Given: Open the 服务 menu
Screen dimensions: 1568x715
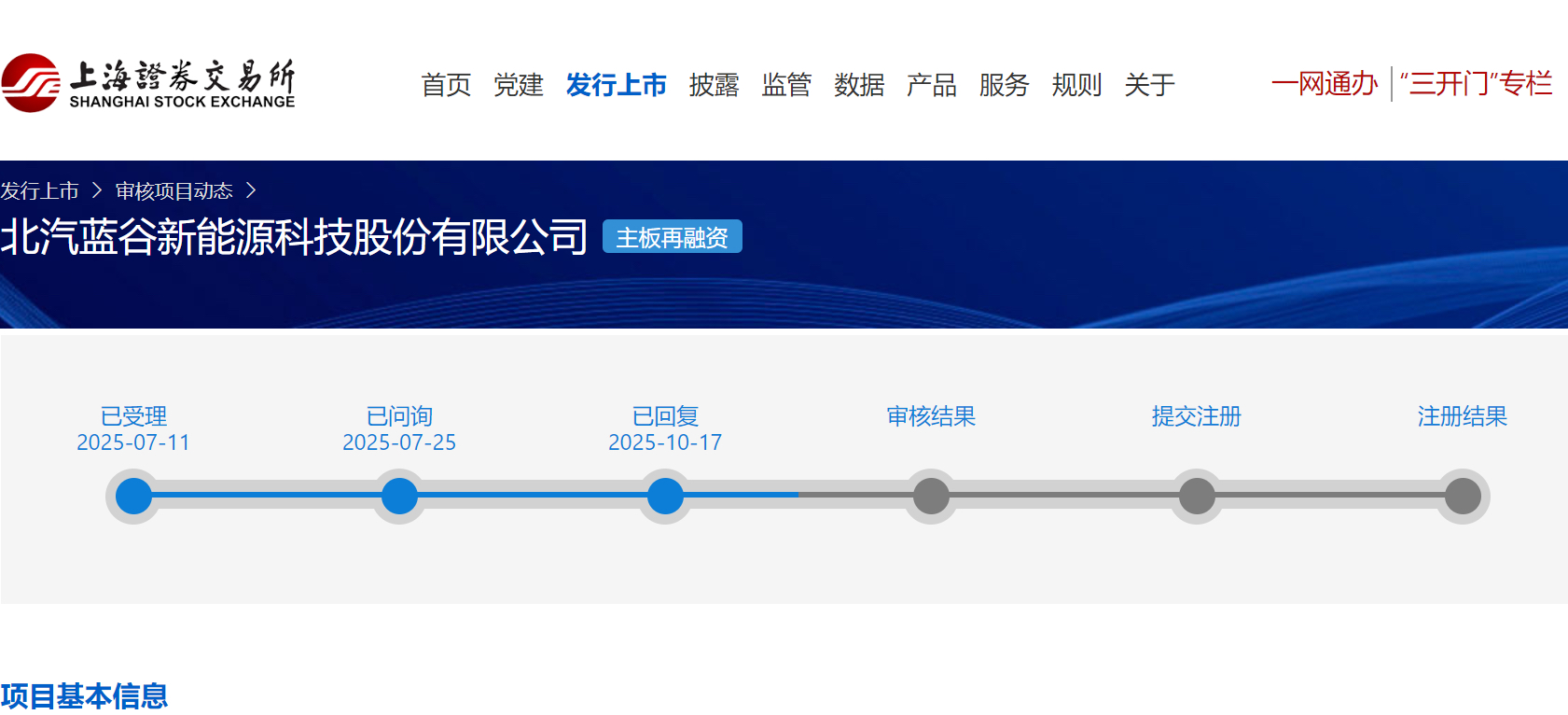Looking at the screenshot, I should coord(1004,85).
